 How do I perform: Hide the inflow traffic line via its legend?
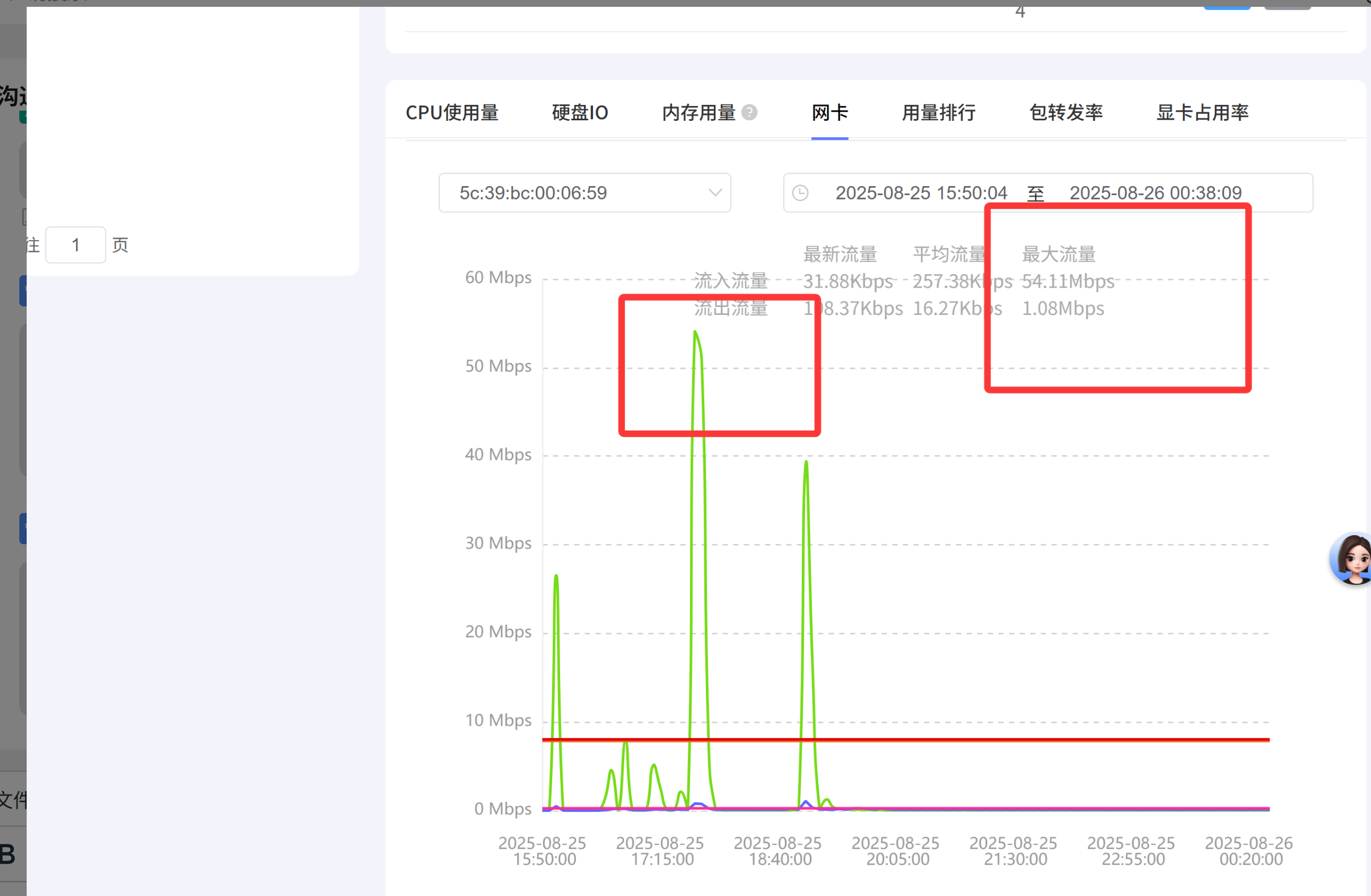point(730,281)
